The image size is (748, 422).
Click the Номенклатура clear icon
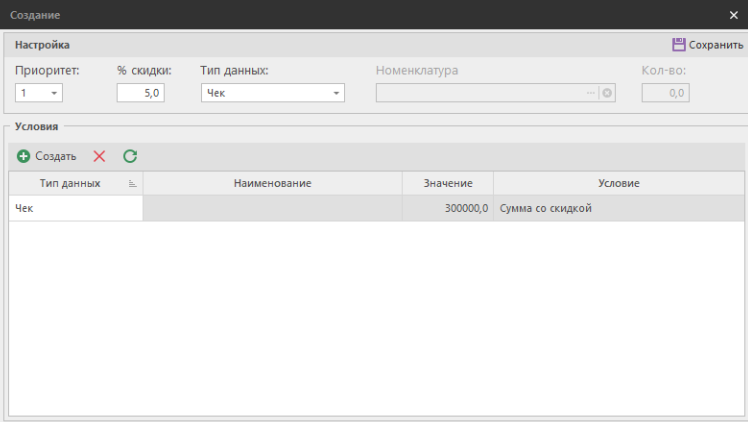coord(607,93)
